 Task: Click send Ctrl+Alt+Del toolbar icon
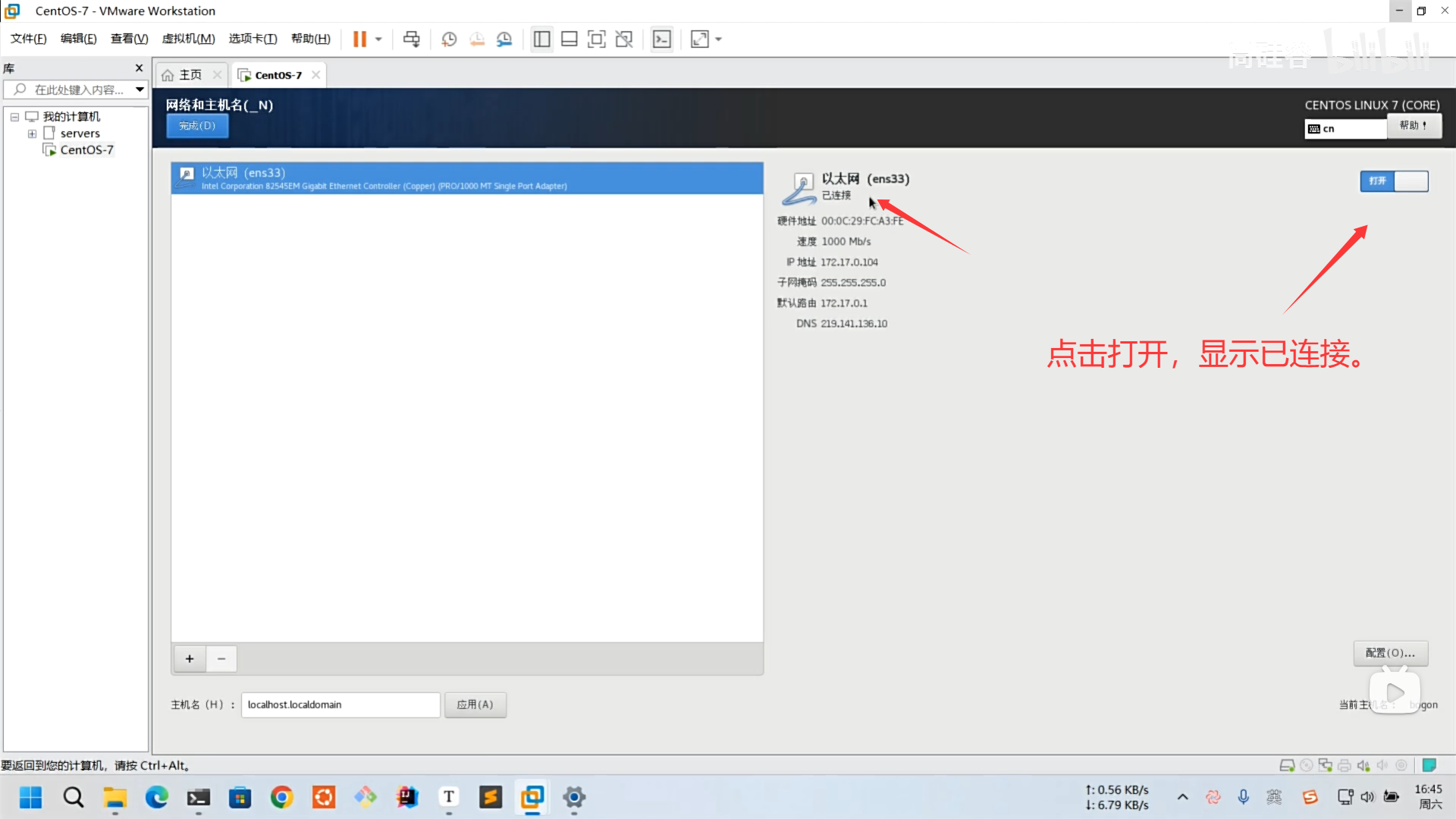(x=411, y=39)
